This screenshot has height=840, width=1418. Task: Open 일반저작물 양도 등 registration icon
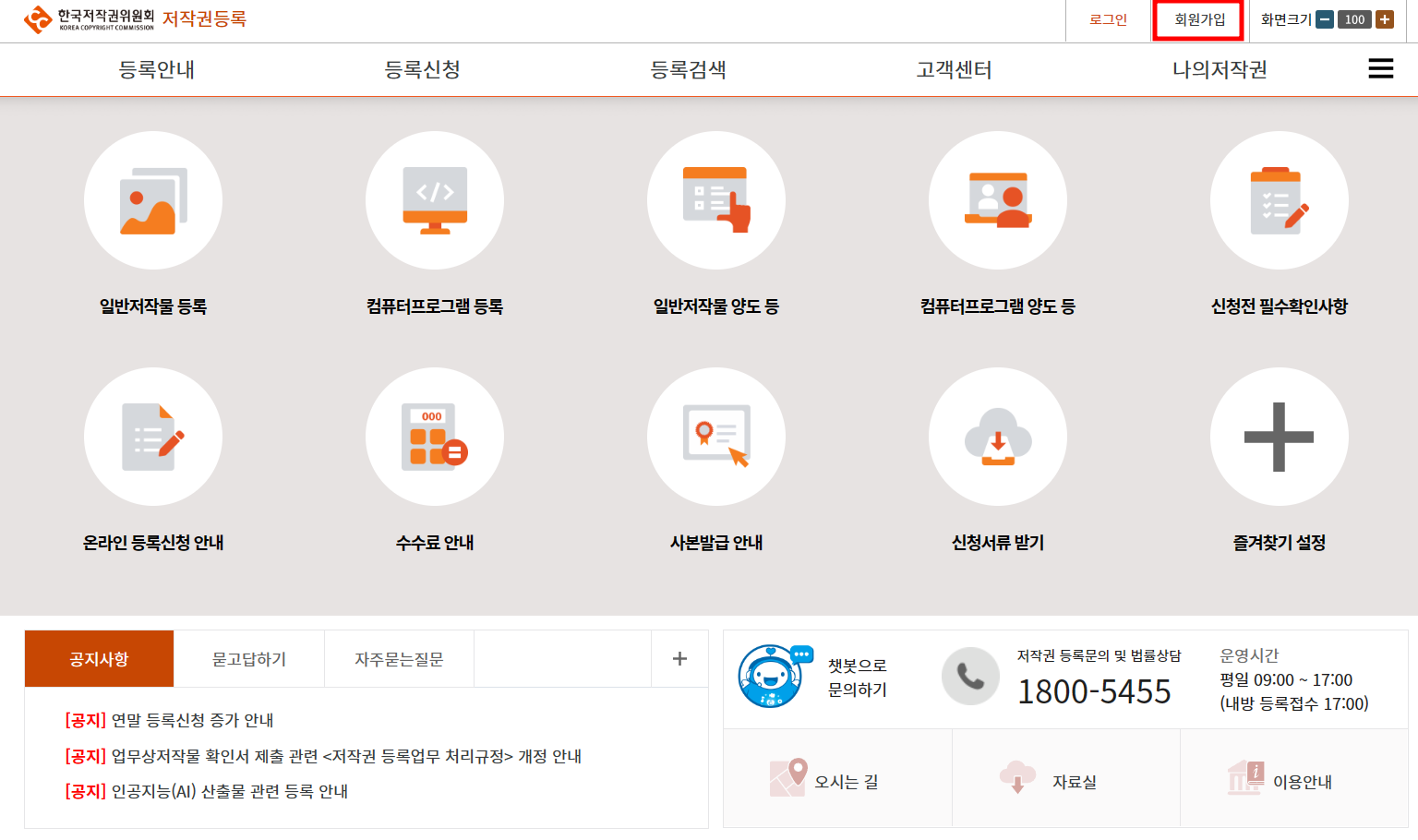[x=716, y=199]
